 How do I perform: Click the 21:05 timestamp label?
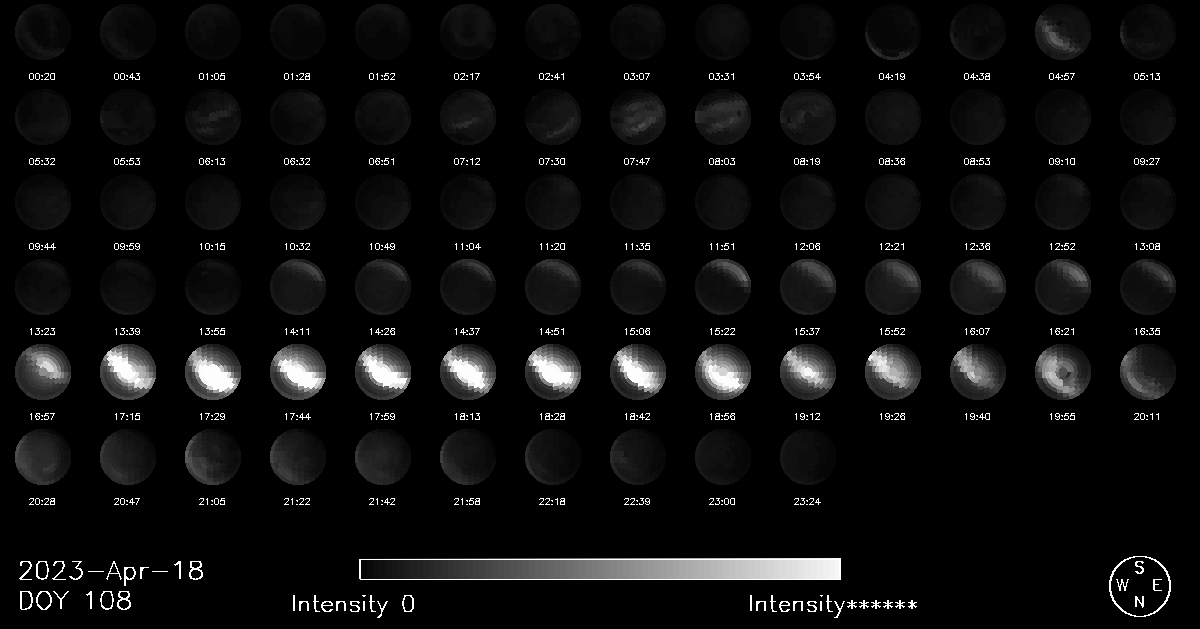pyautogui.click(x=212, y=501)
